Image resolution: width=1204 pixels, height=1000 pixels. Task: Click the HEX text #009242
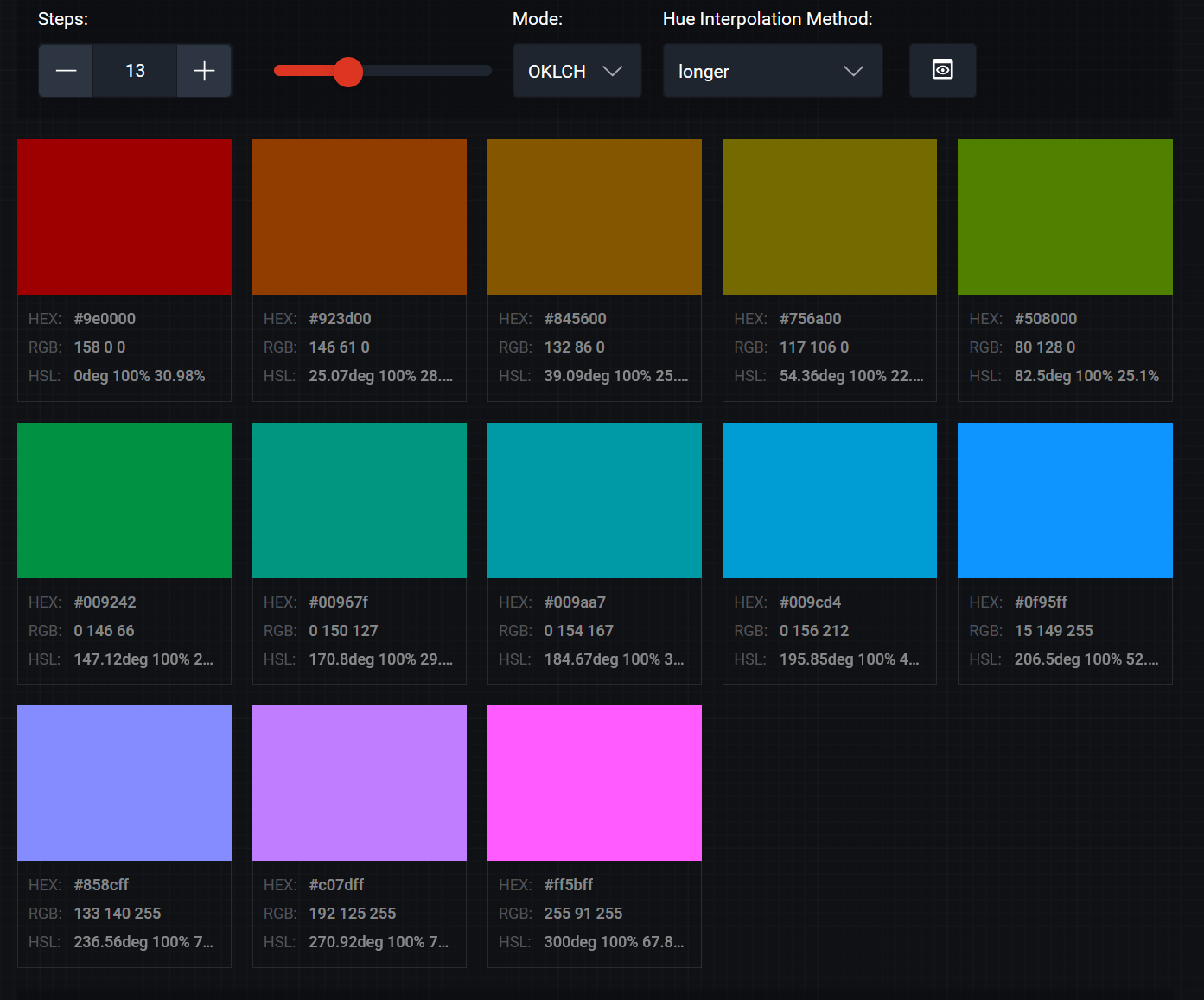click(x=105, y=602)
